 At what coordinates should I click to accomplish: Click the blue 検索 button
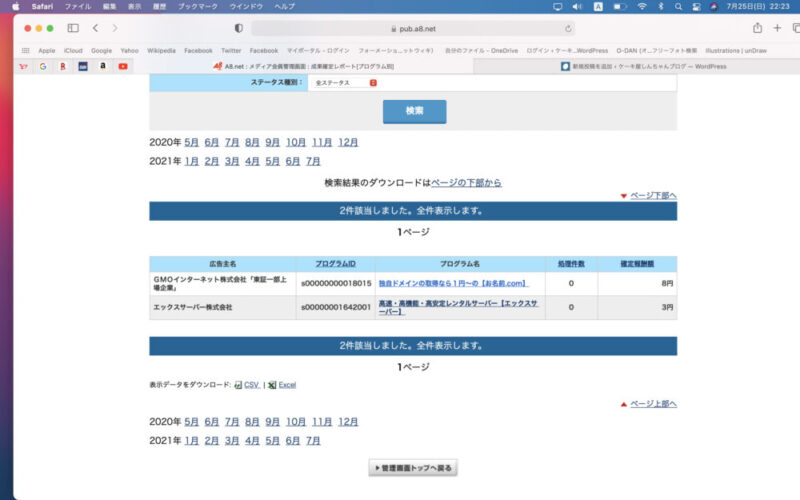pos(414,111)
